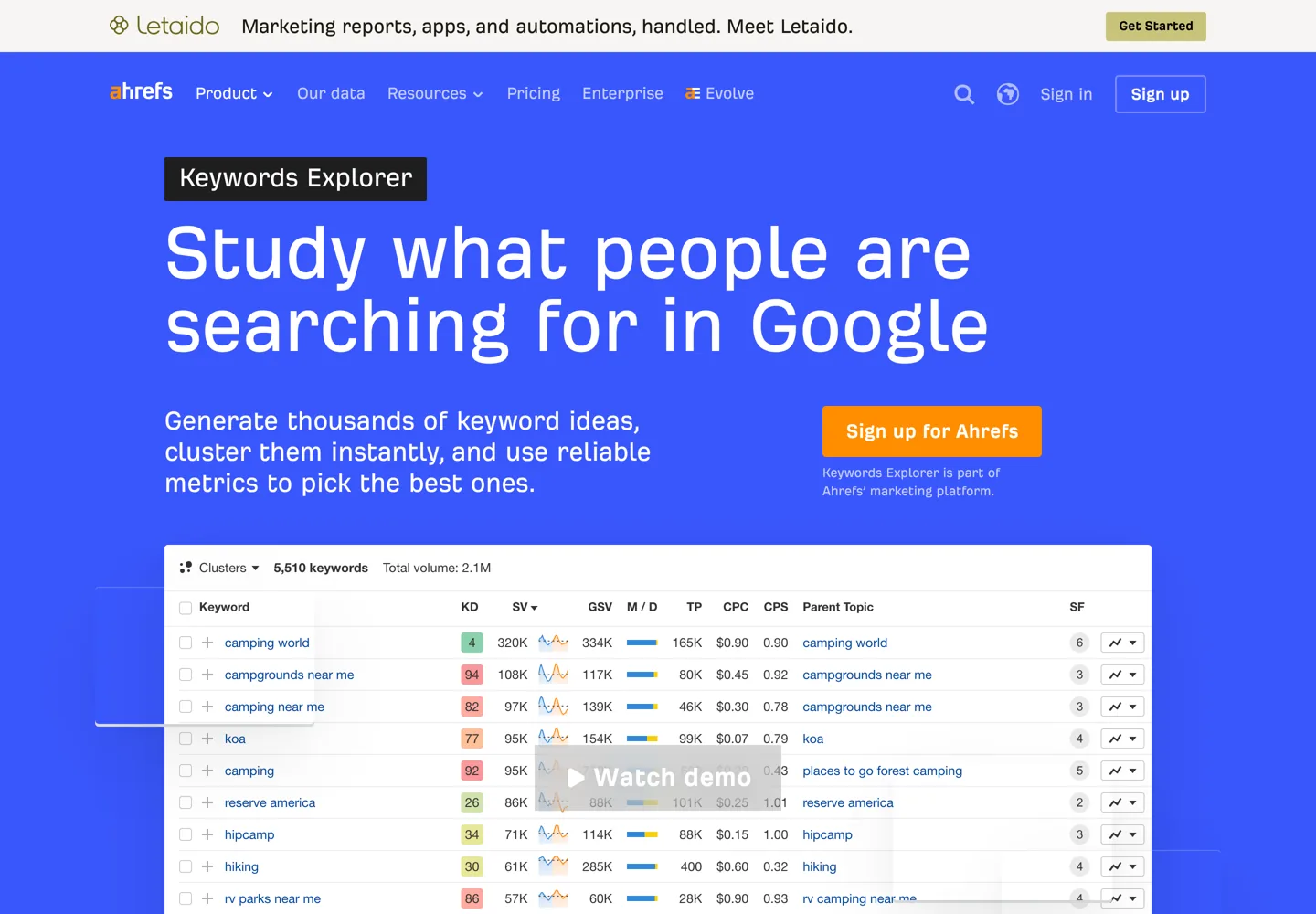Open camping world trend chart dropdown
Screen dimensions: 1316x914
[x=1122, y=643]
